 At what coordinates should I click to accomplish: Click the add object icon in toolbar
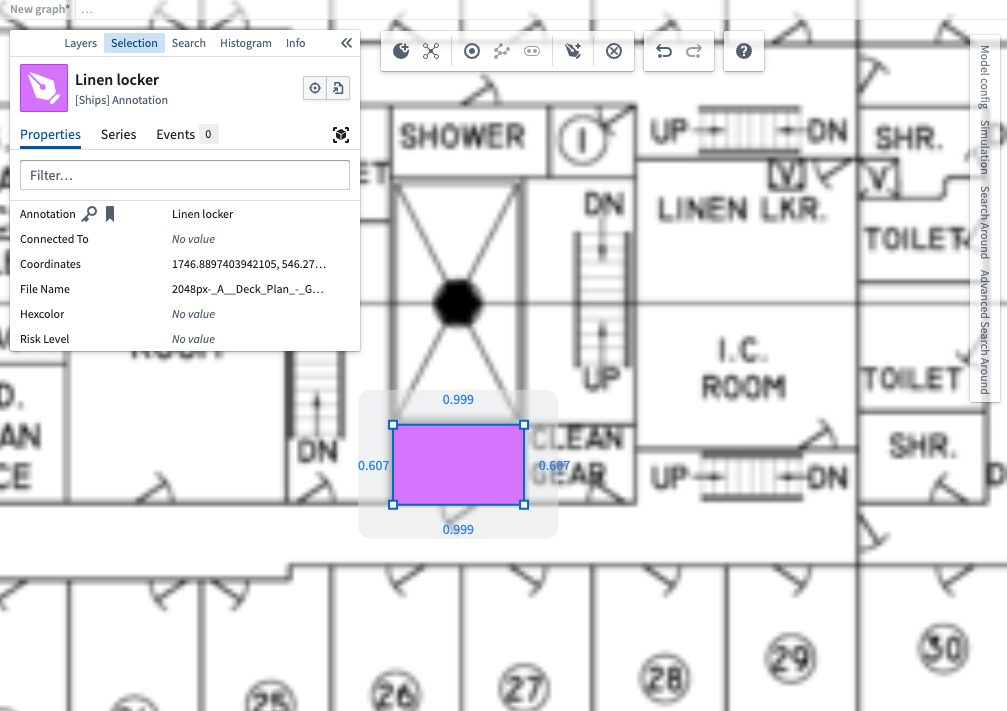[401, 51]
